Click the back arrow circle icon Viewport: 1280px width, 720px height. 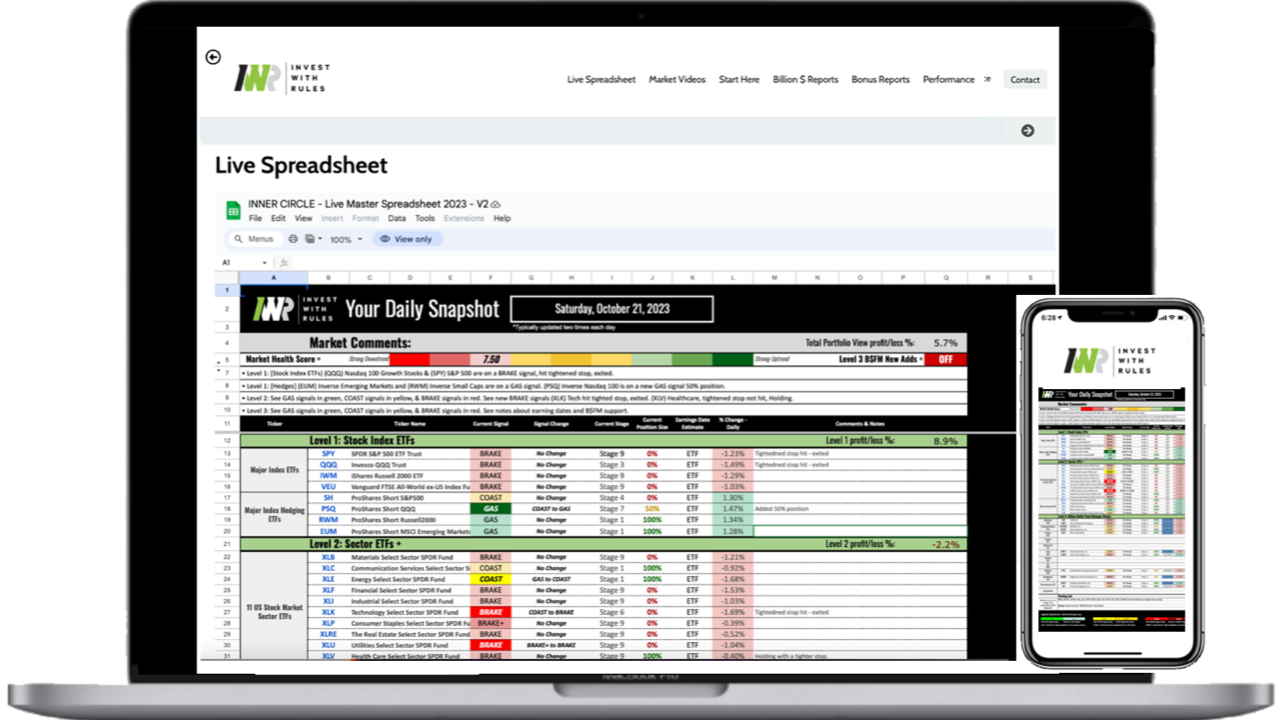tap(213, 57)
